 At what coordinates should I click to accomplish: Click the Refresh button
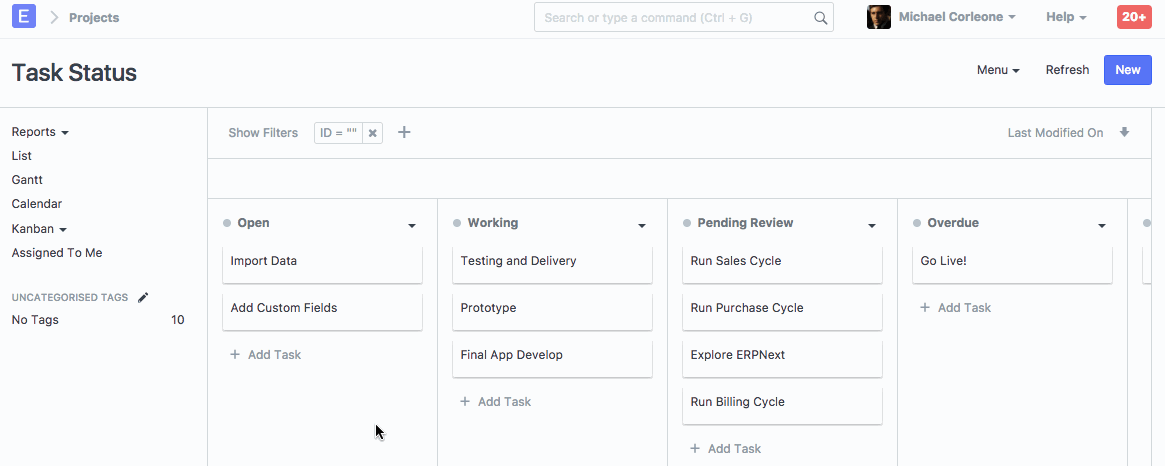(x=1067, y=70)
